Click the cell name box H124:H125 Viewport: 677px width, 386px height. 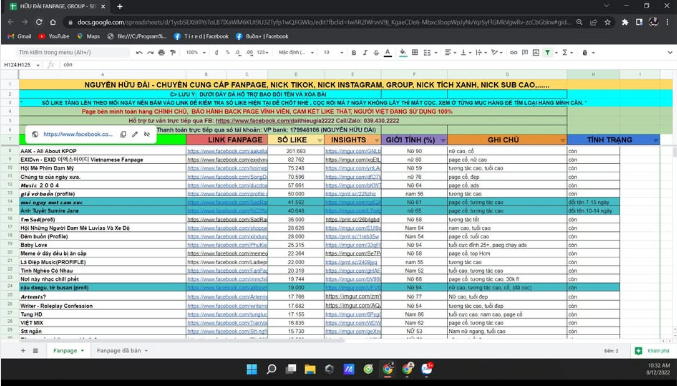click(x=21, y=65)
